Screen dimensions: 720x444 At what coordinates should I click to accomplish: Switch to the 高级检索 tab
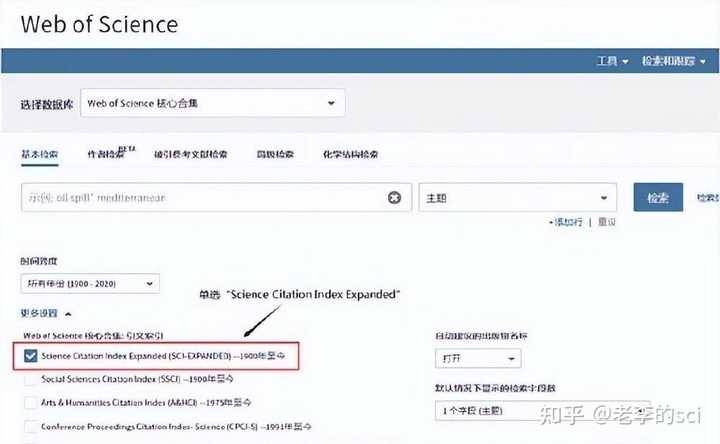tap(275, 154)
